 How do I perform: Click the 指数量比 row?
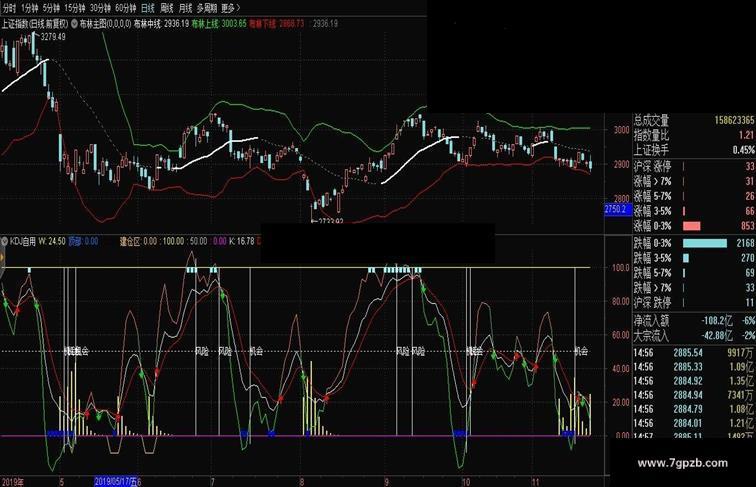[x=694, y=135]
